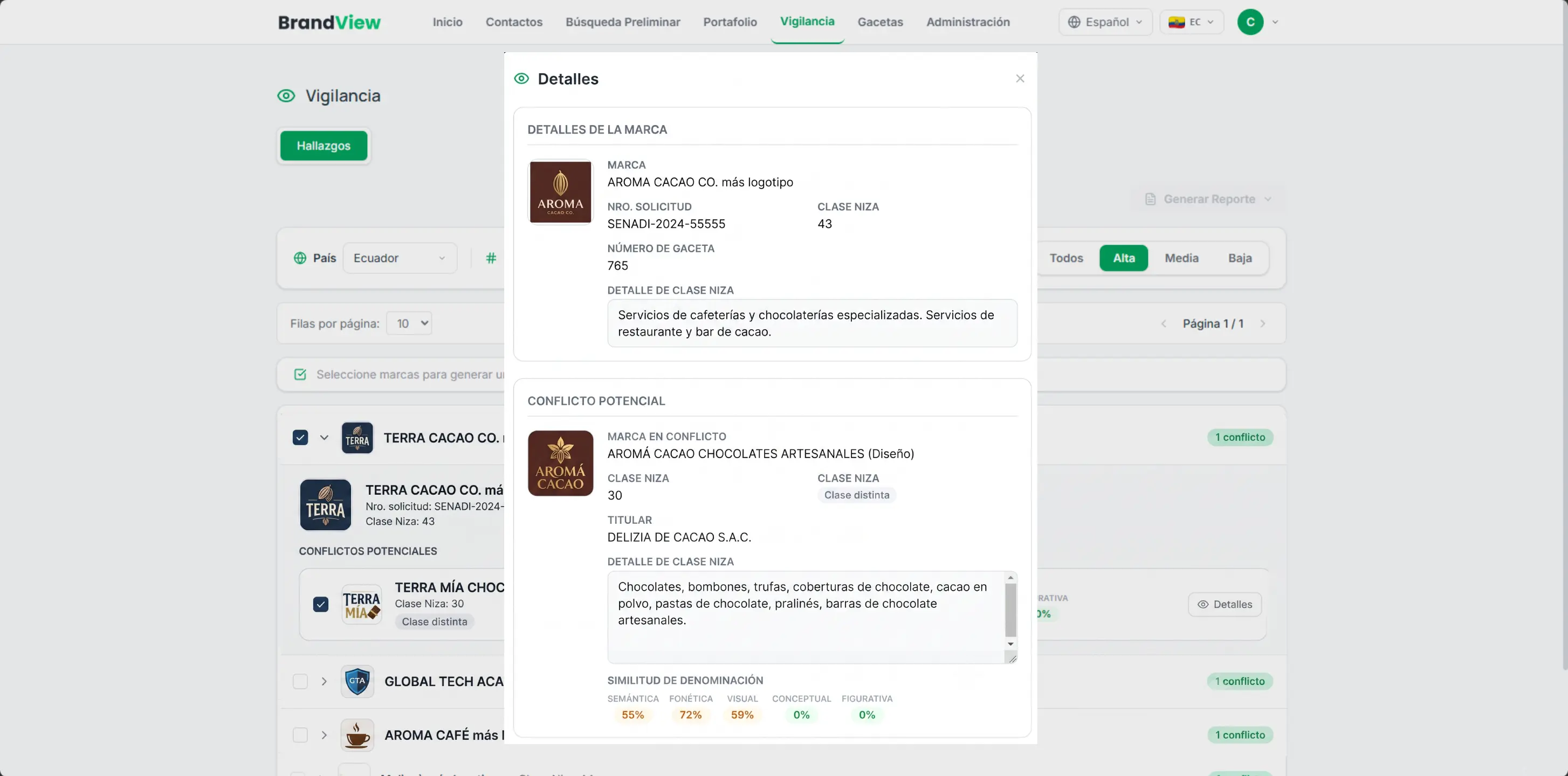
Task: Click the AROMA CACAO CO. logo thumbnail
Action: (x=560, y=192)
